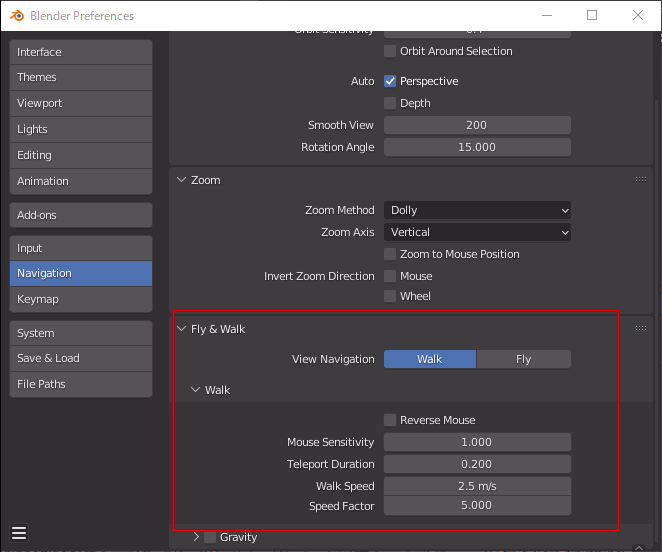Minimize the Blender Preferences window
662x552 pixels.
pyautogui.click(x=547, y=15)
